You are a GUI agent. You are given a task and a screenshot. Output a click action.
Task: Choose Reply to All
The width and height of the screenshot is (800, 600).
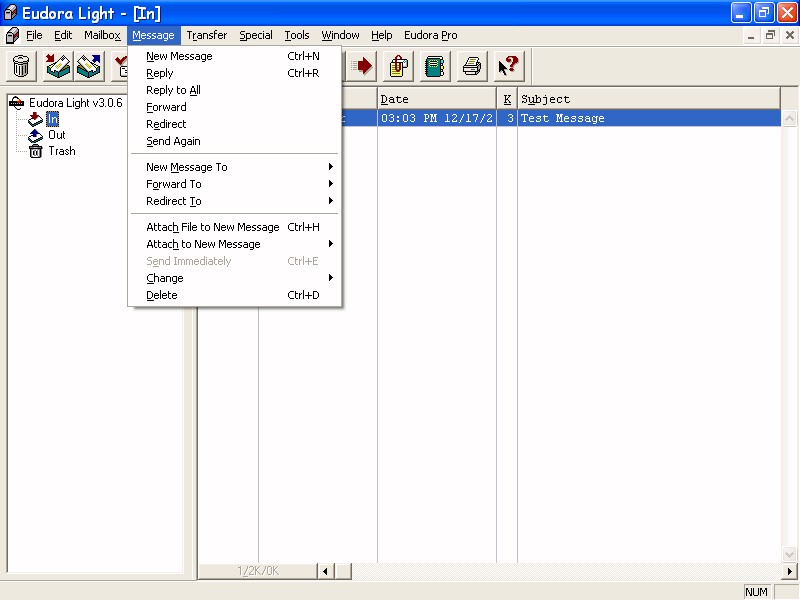click(234, 90)
